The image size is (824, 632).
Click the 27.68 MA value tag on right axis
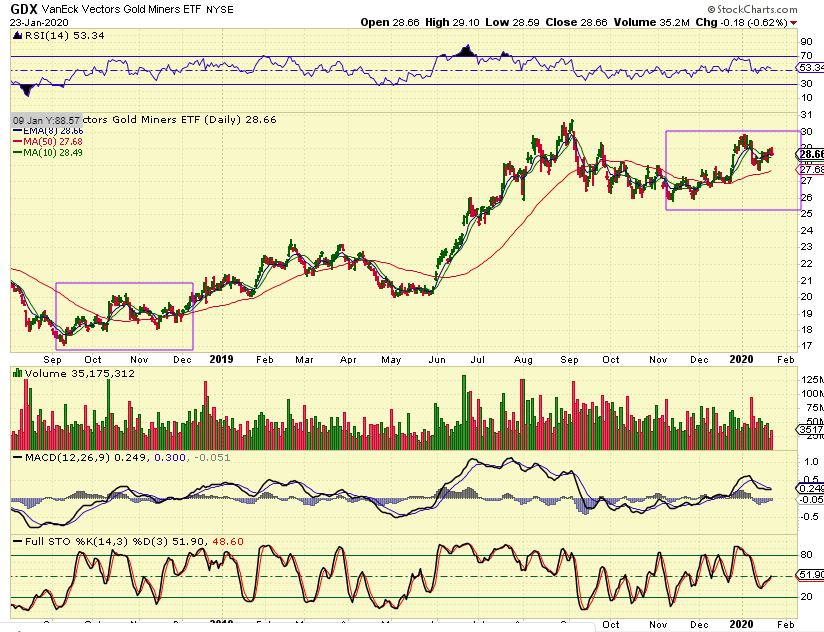(811, 170)
